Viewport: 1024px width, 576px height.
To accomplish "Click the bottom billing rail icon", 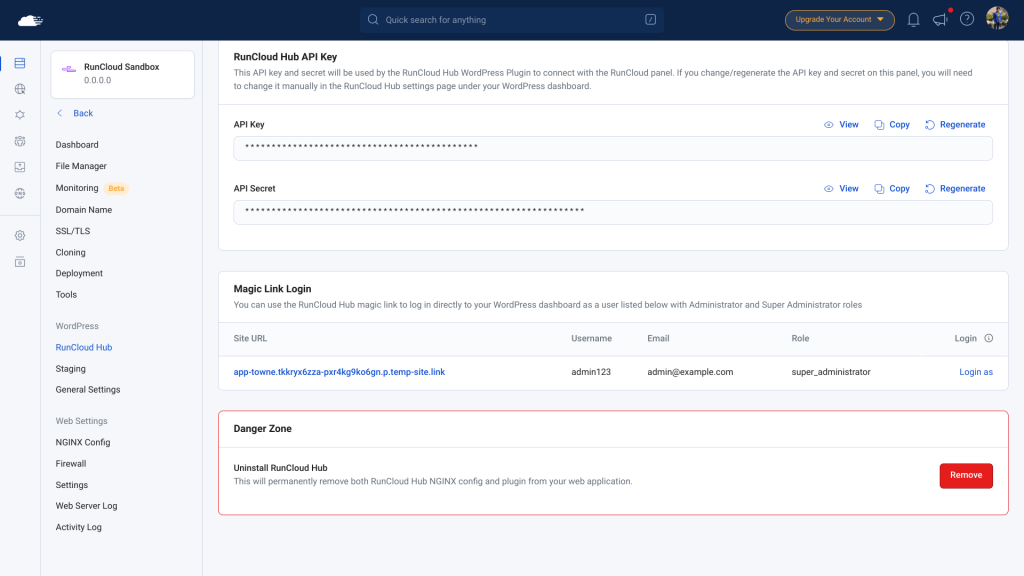I will tap(20, 262).
